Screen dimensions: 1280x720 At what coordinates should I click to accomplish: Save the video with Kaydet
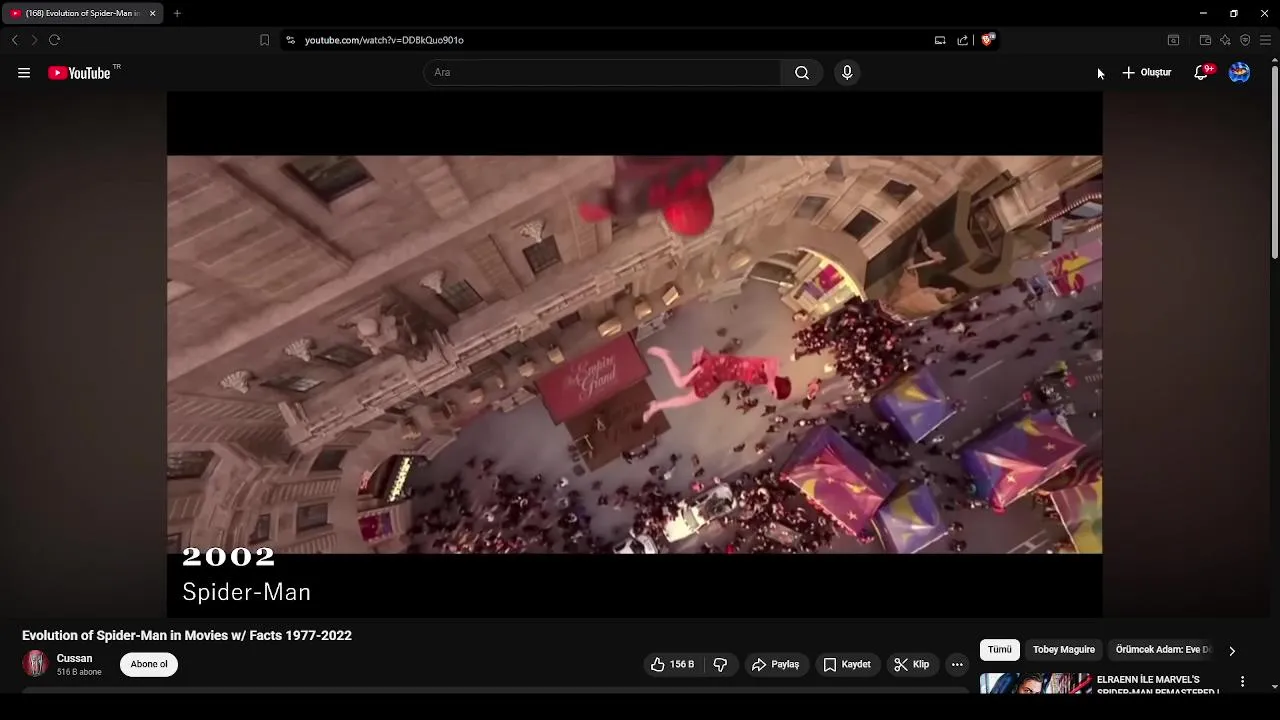[847, 664]
